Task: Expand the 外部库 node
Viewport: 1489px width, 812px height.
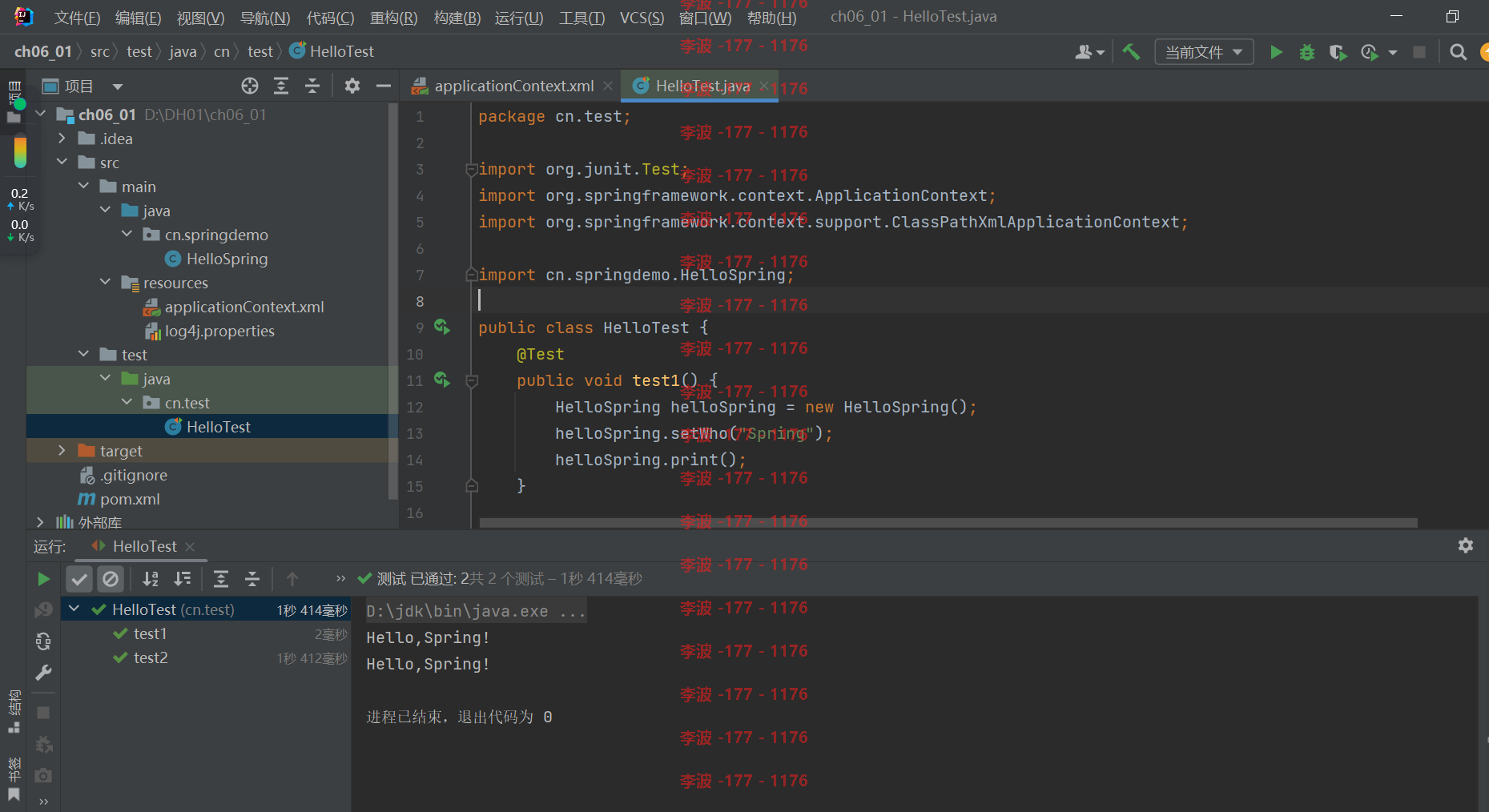Action: pyautogui.click(x=40, y=522)
